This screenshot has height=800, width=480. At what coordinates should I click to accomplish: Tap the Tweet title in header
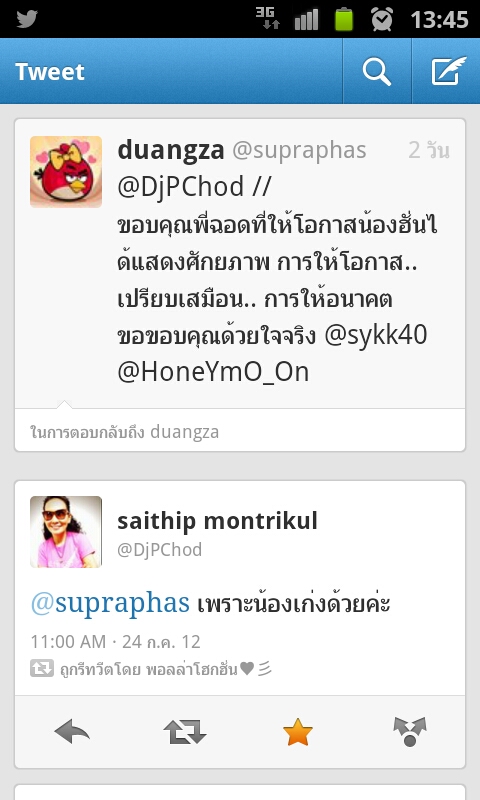pos(50,71)
